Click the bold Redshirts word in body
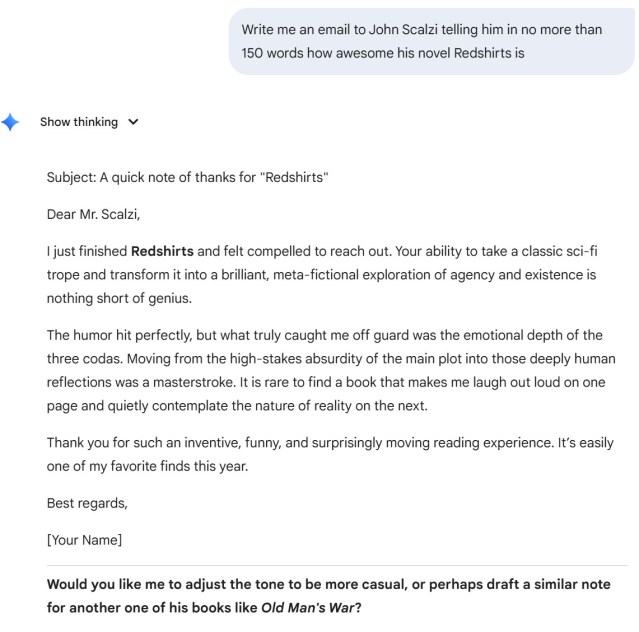The image size is (639, 632). (x=162, y=251)
